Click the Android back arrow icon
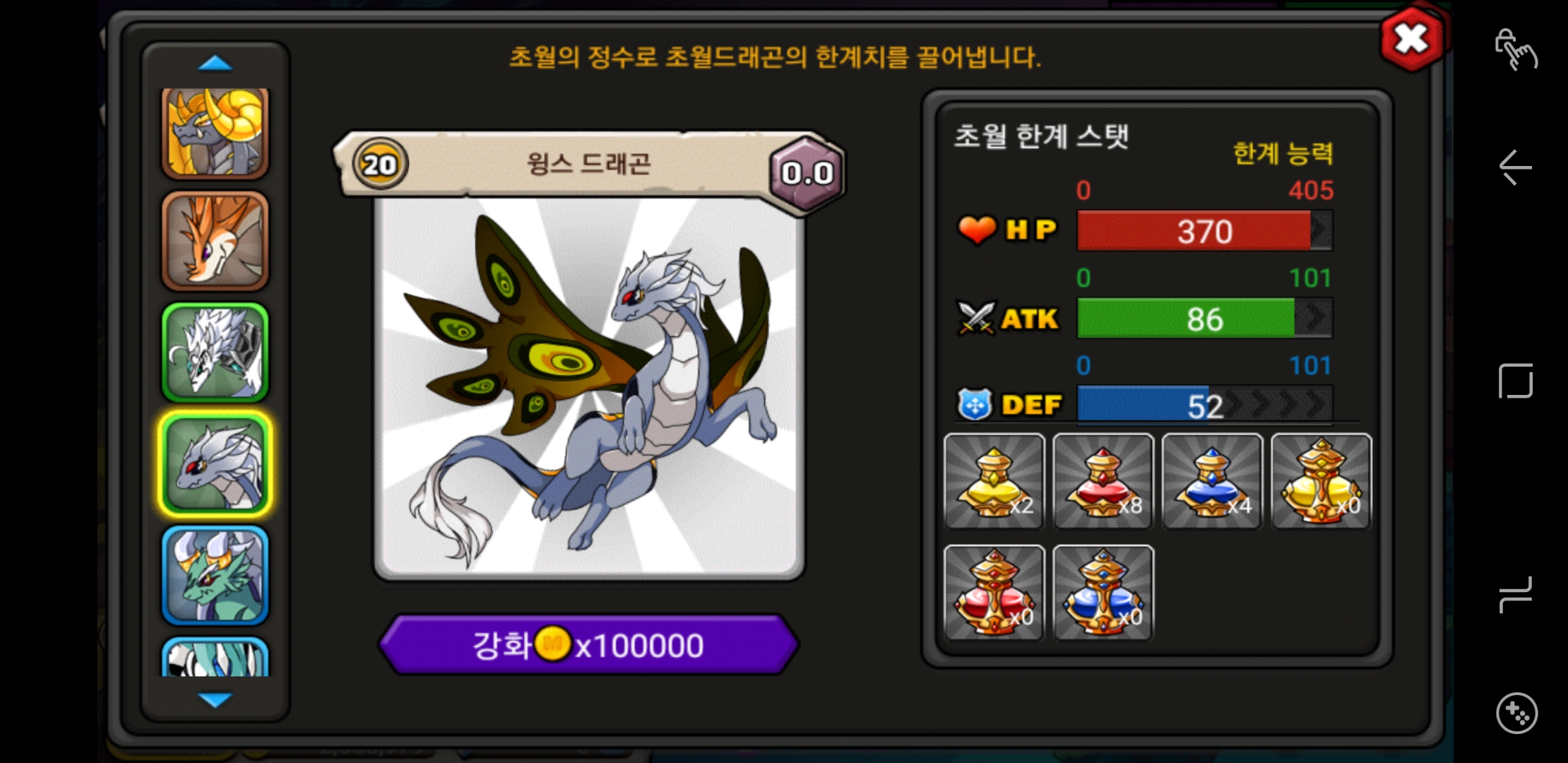Viewport: 1568px width, 763px height. coord(1515,167)
